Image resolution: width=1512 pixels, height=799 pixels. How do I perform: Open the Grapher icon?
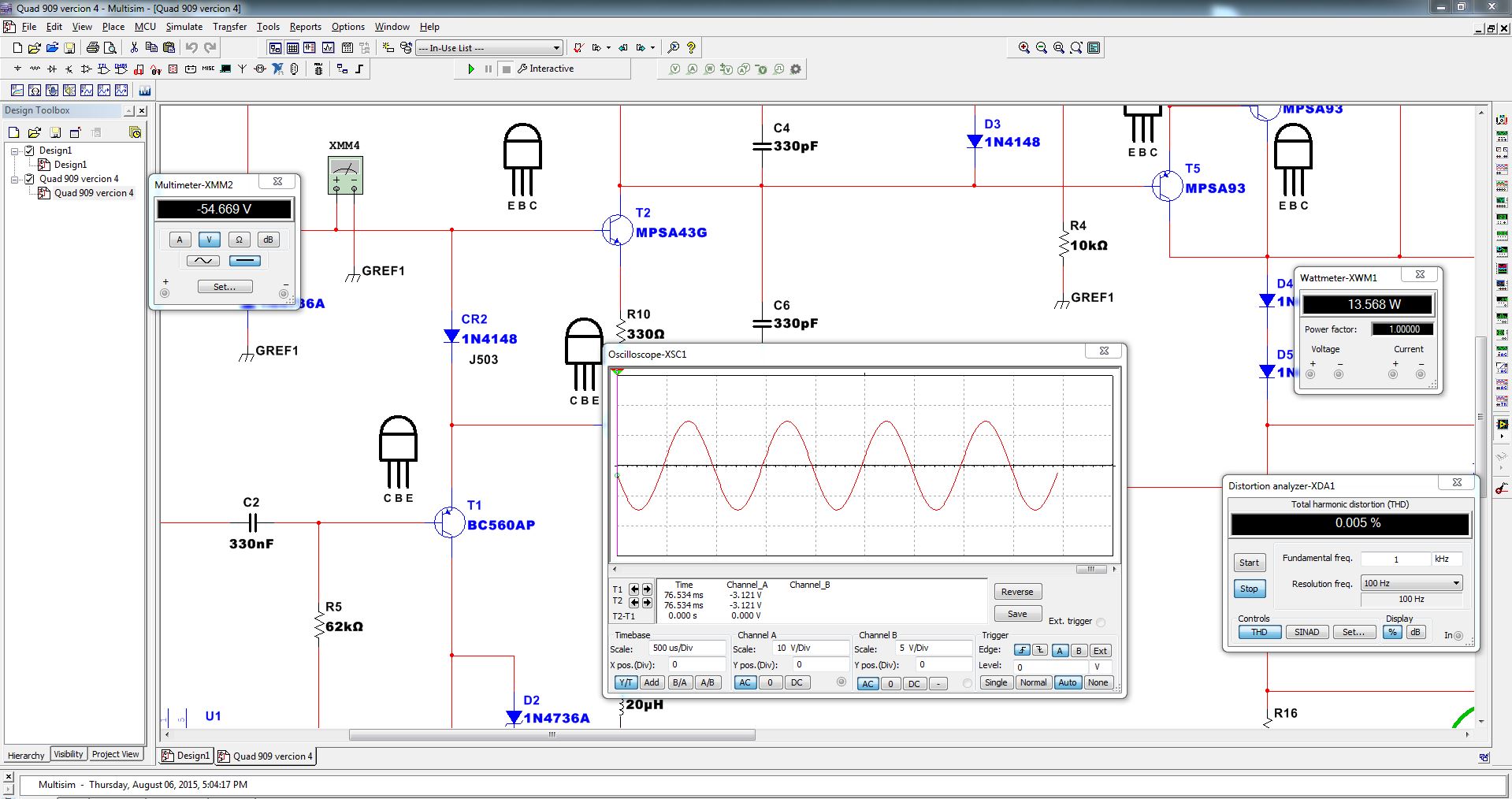pos(328,48)
